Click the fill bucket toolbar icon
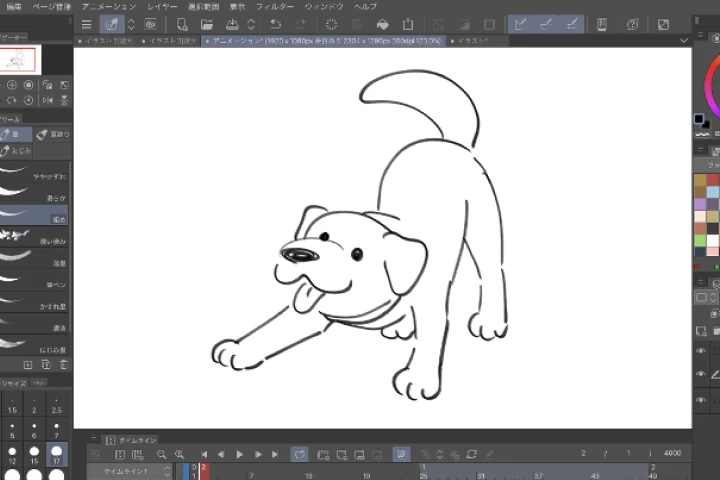 (383, 24)
